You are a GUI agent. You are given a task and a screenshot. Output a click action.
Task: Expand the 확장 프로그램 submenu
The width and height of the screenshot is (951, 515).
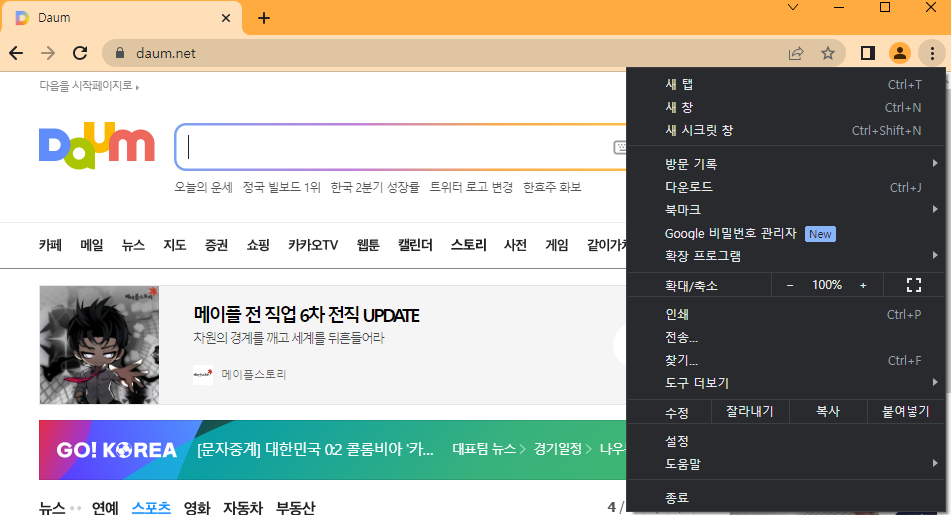(x=786, y=256)
